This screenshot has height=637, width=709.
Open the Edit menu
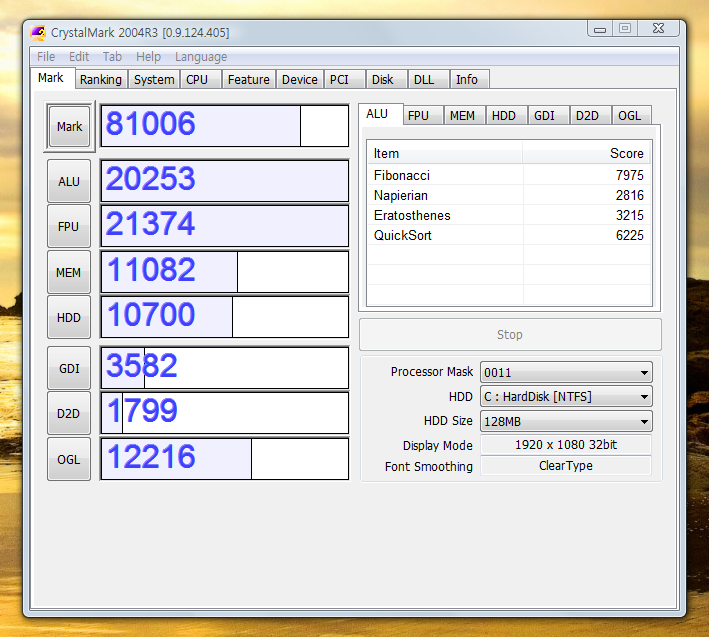tap(79, 57)
